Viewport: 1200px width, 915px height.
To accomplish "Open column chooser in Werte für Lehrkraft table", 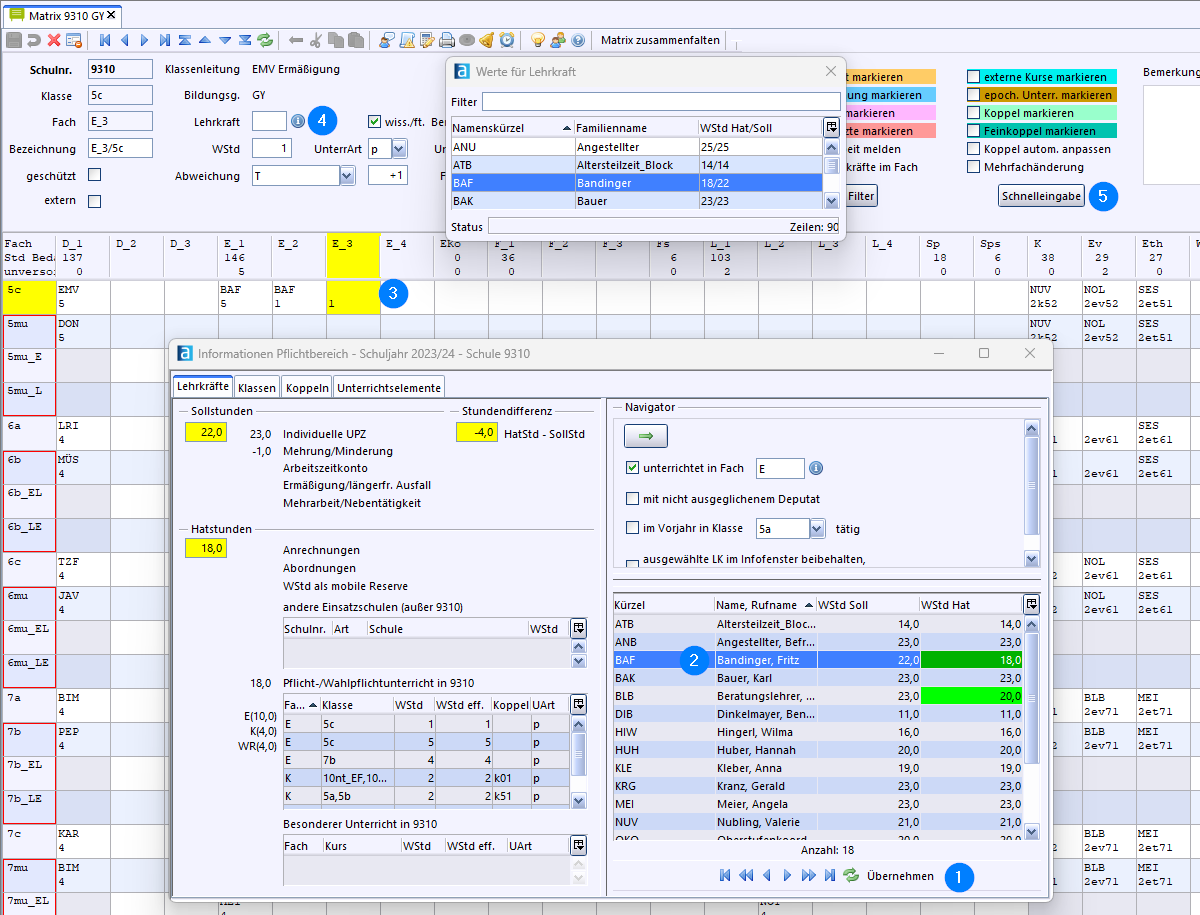I will (831, 127).
